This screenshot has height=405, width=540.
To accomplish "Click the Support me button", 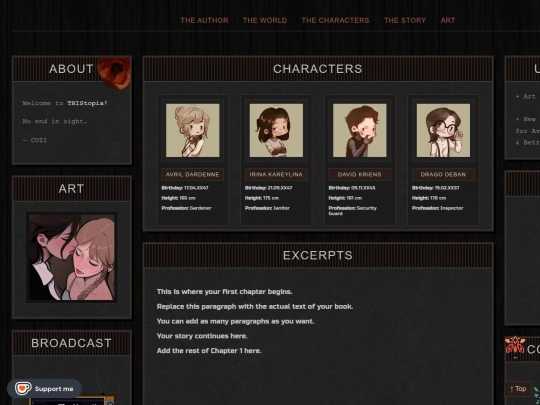I will pos(44,389).
